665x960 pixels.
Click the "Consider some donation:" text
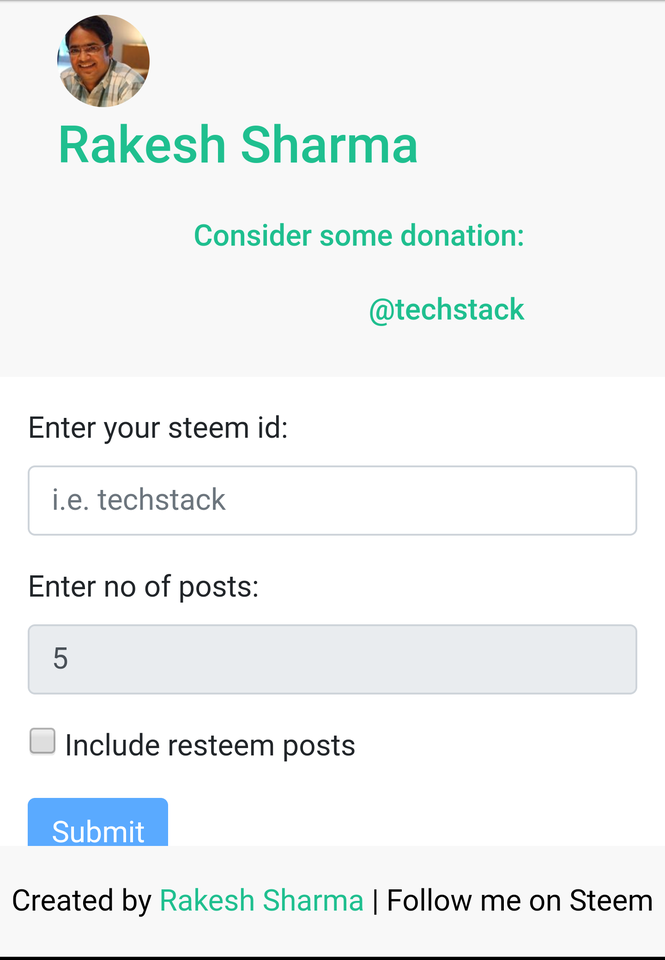[x=358, y=236]
